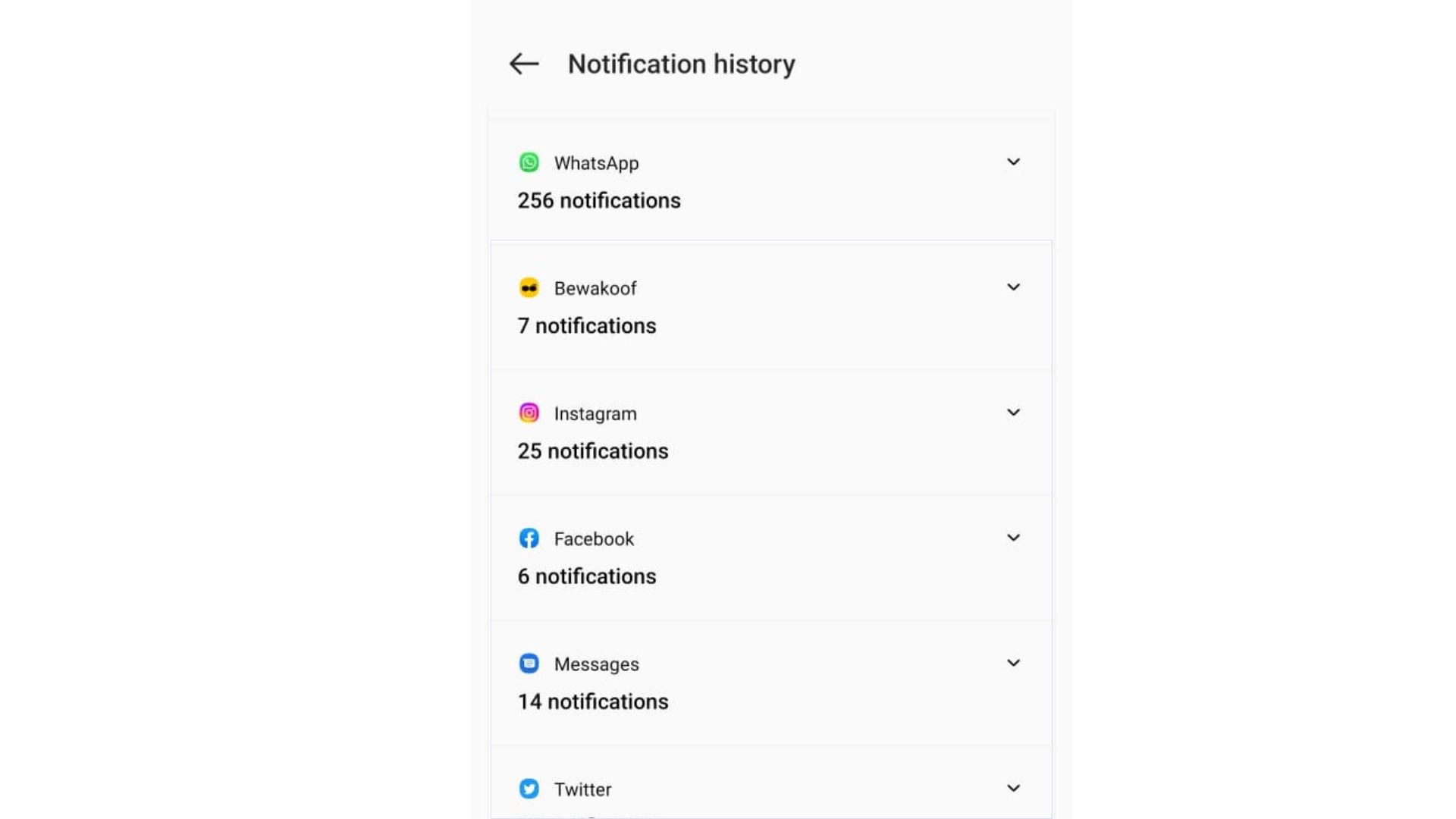Click the Bewakoof app icon

click(529, 287)
